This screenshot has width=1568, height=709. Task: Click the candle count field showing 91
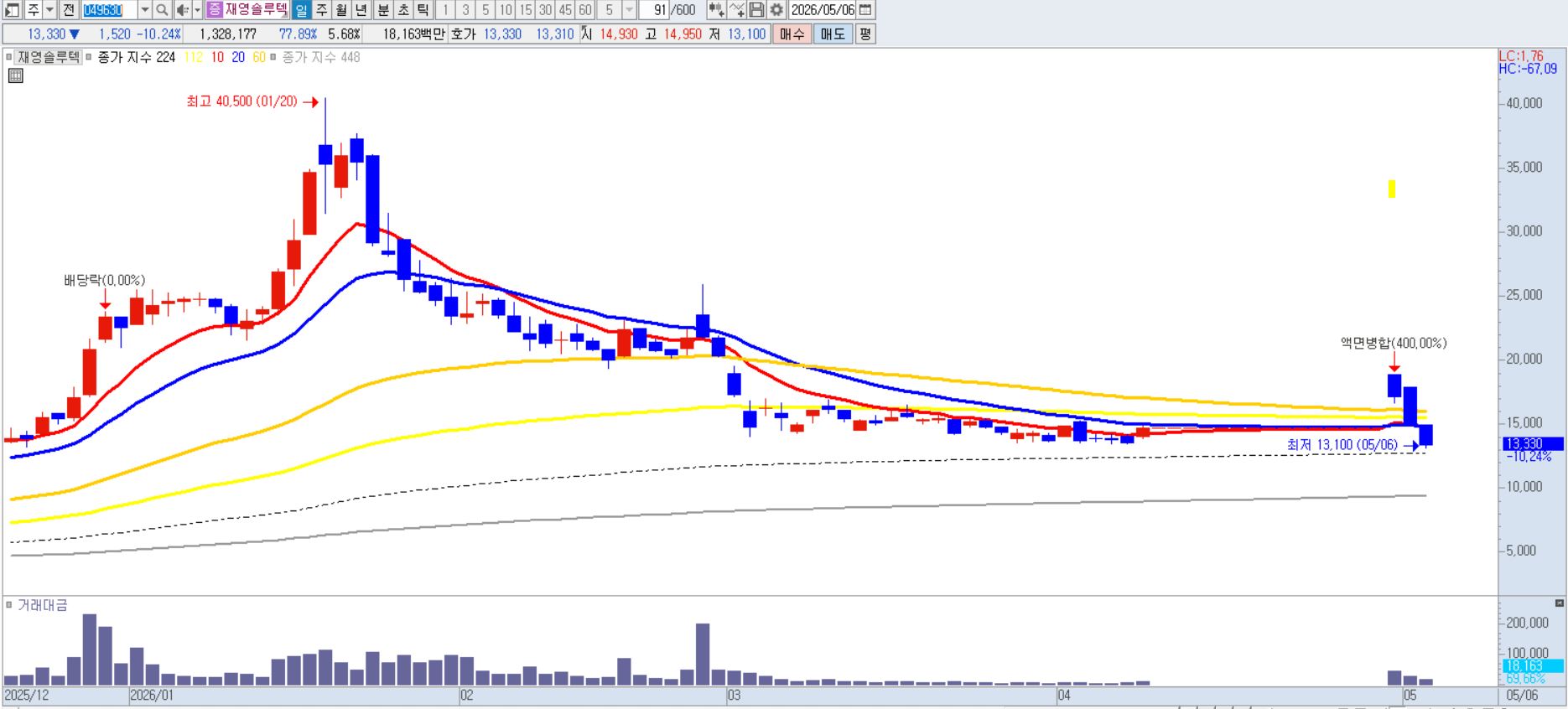[x=653, y=10]
